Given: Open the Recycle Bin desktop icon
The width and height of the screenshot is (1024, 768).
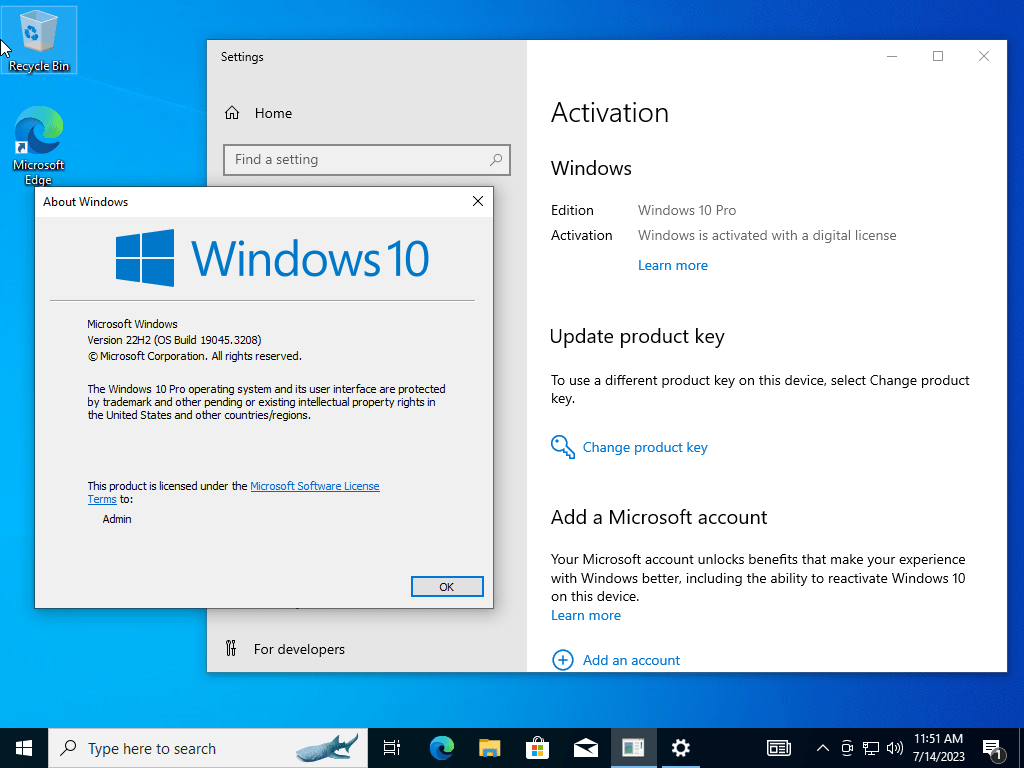Looking at the screenshot, I should (39, 40).
